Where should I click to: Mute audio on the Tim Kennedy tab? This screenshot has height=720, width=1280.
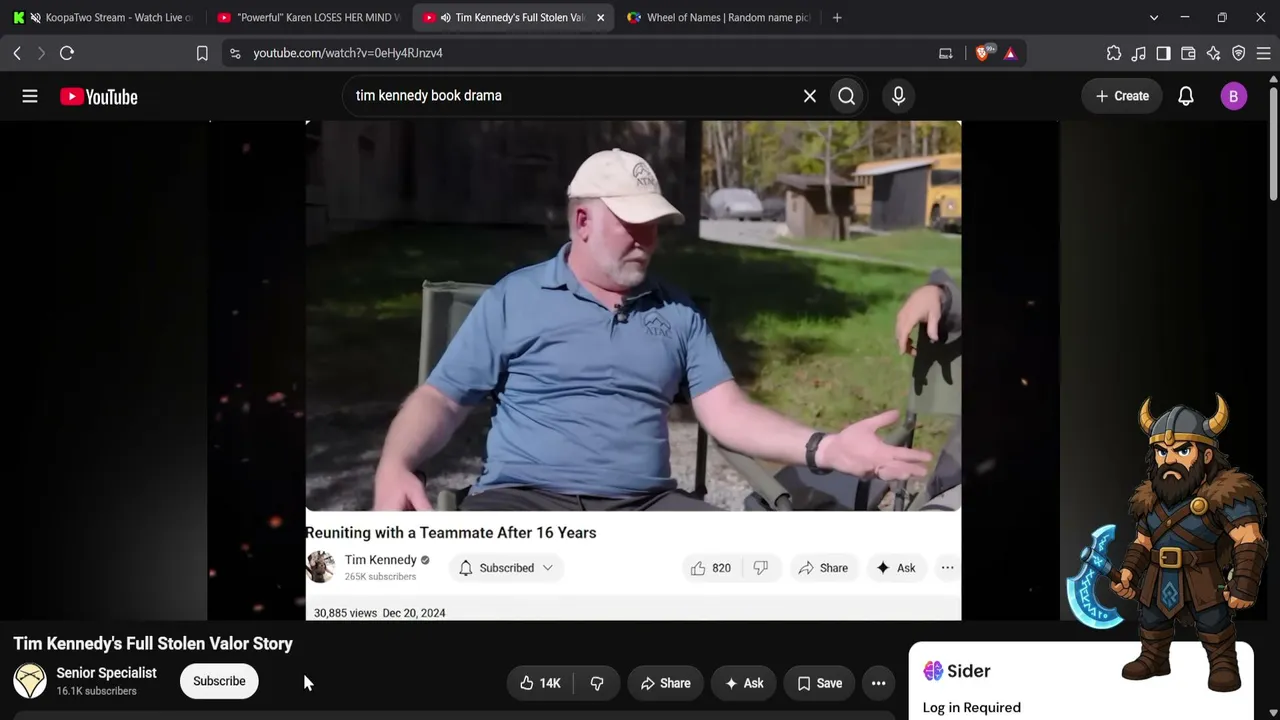445,17
